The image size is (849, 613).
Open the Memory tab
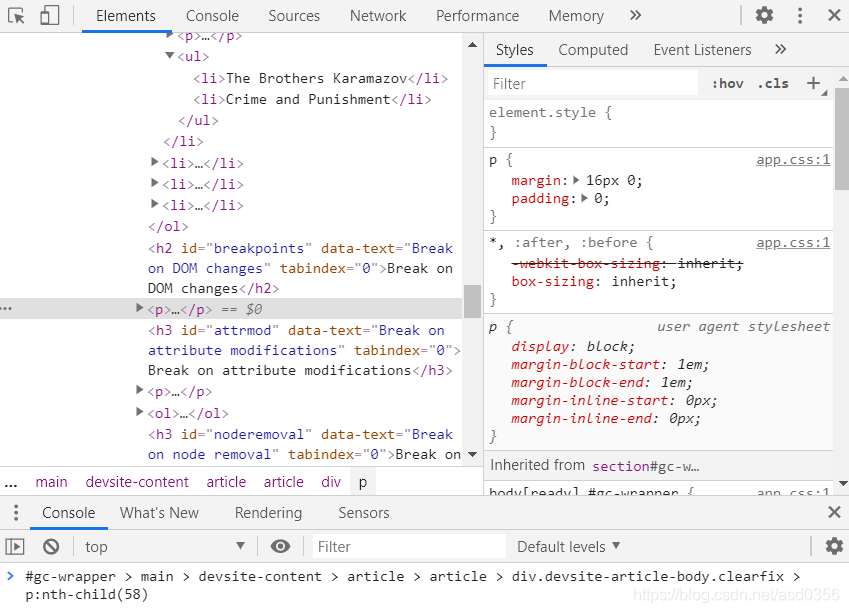tap(576, 16)
